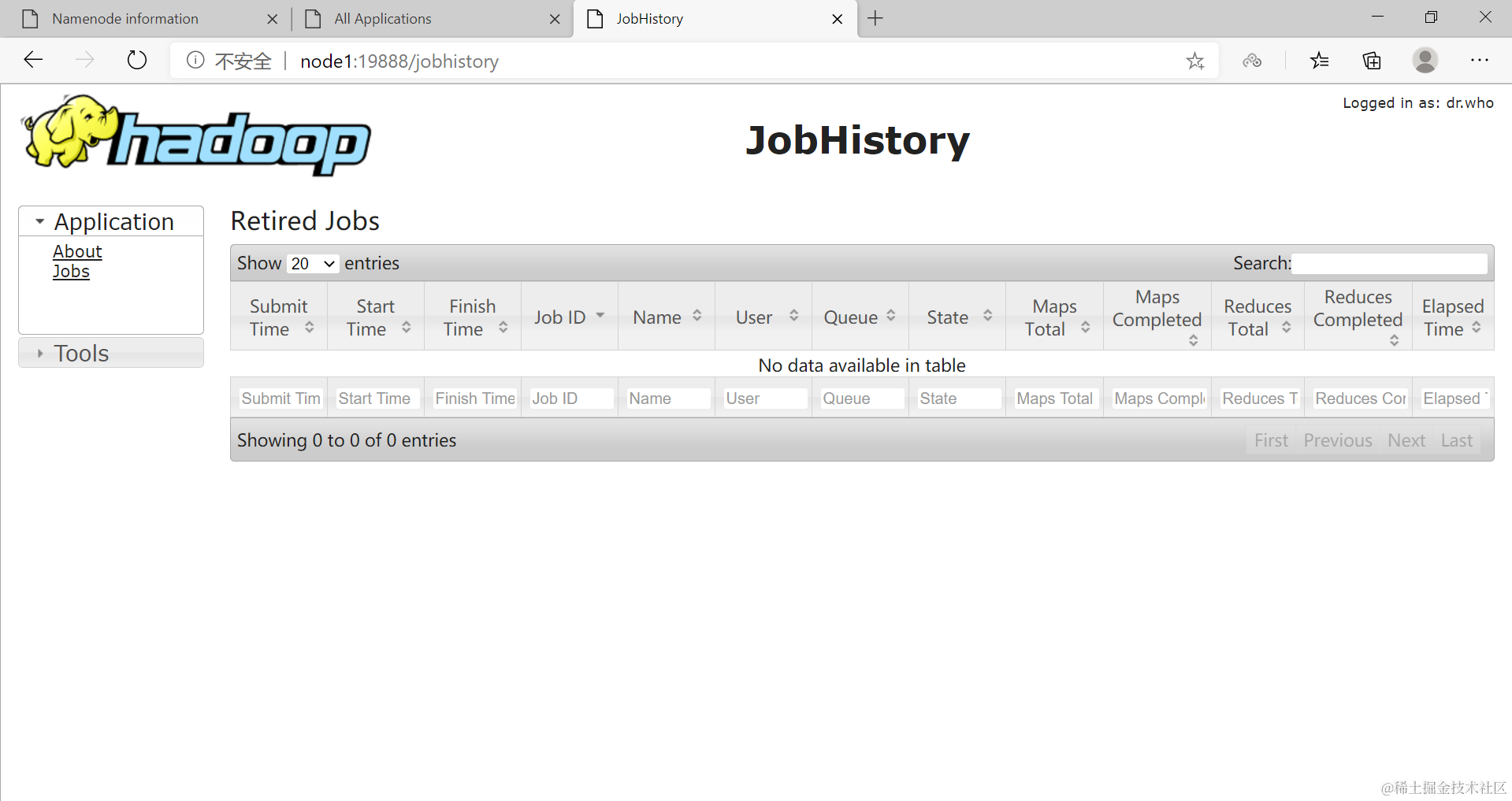This screenshot has width=1512, height=801.
Task: Click the Jobs link under Application
Action: (71, 271)
